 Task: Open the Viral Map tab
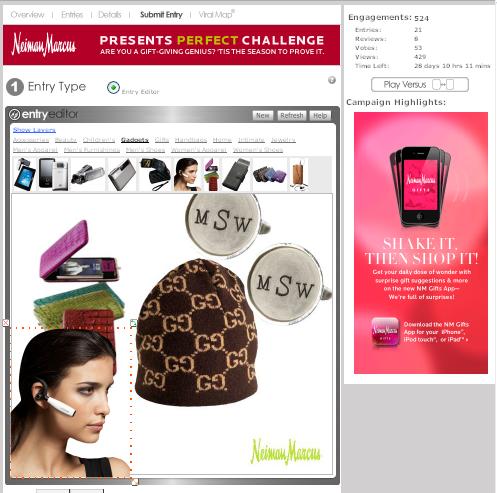pyautogui.click(x=216, y=14)
